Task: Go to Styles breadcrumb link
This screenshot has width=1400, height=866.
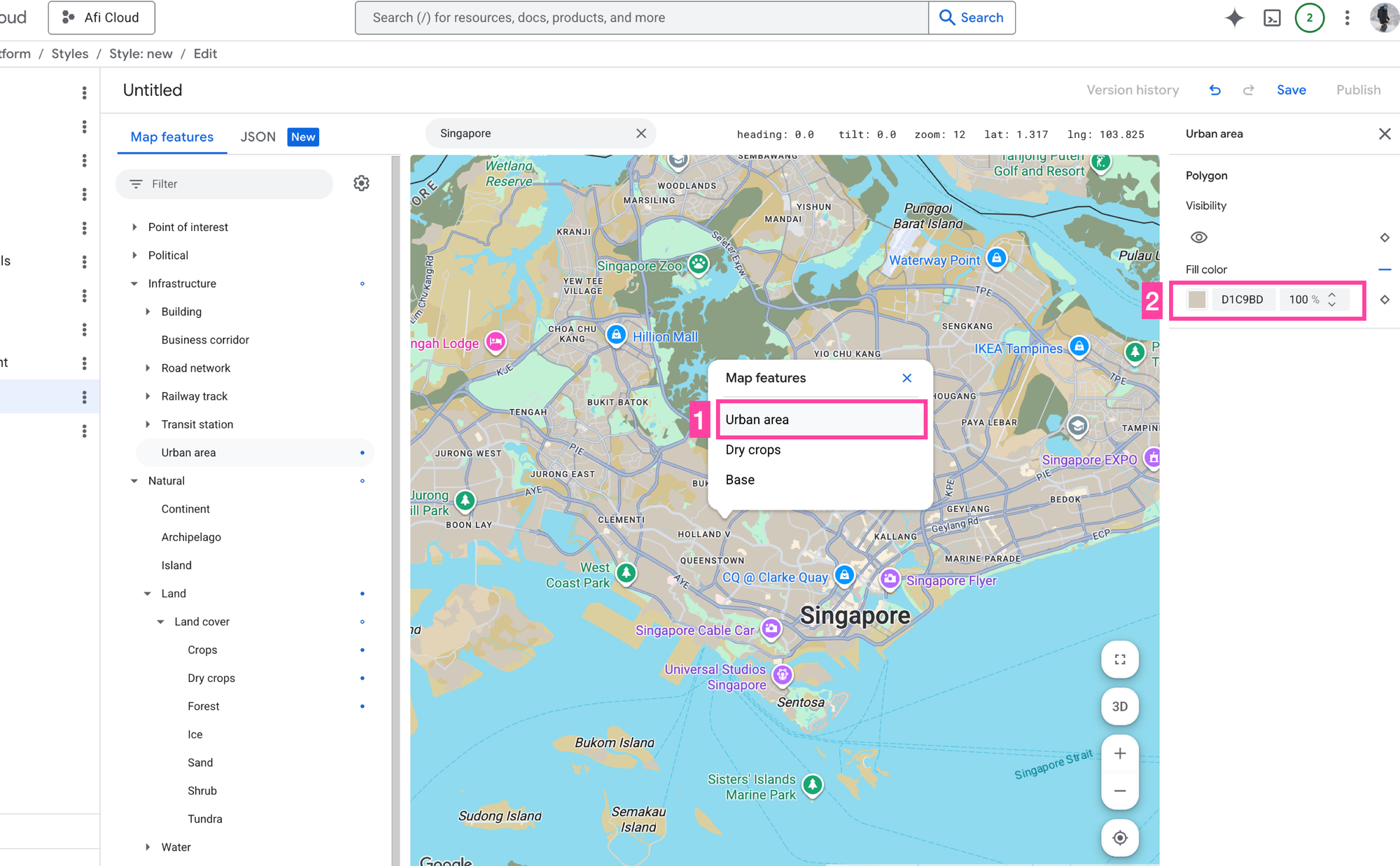Action: 70,54
